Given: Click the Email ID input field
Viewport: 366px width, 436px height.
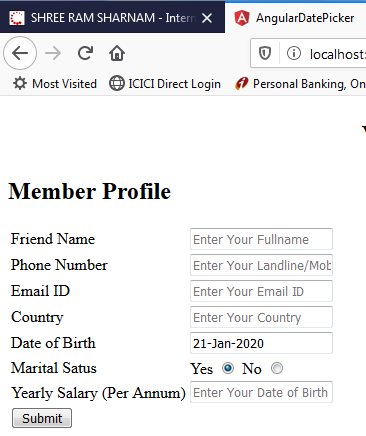Looking at the screenshot, I should [261, 291].
